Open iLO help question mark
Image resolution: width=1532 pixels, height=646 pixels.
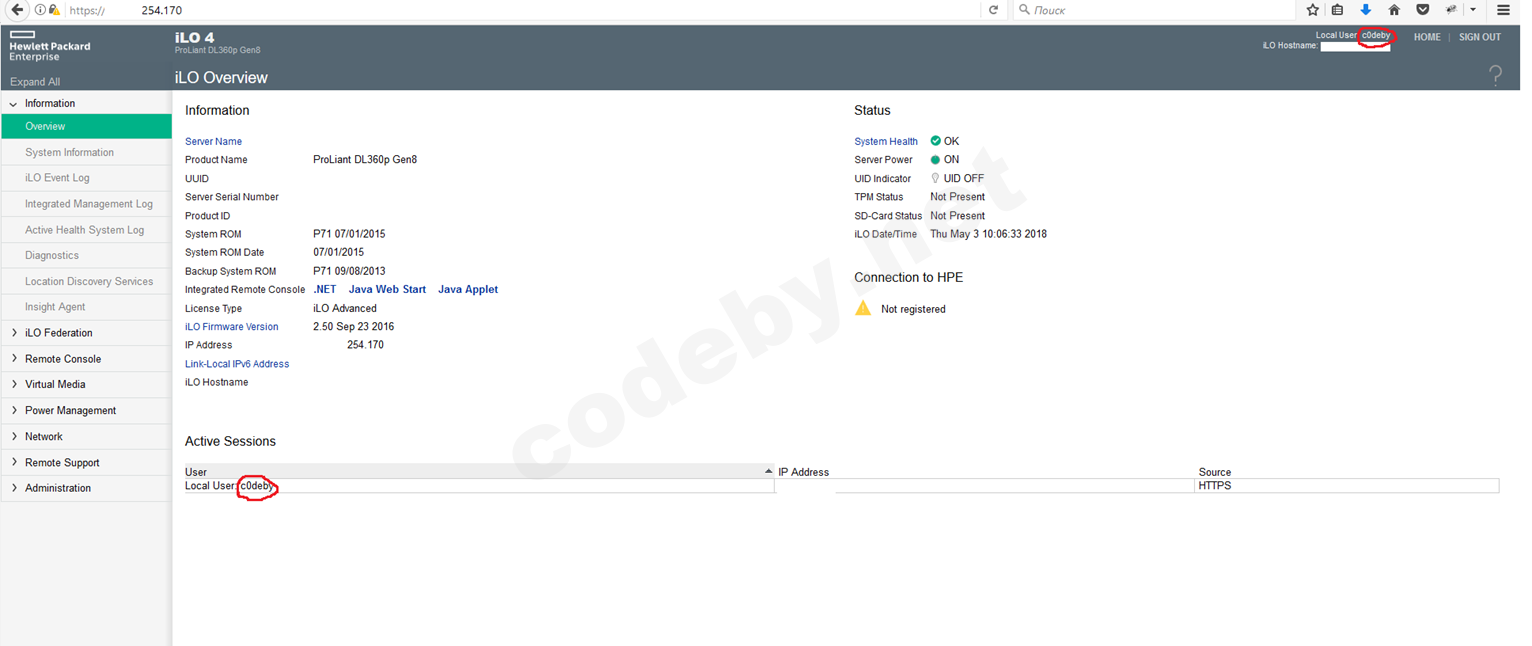tap(1496, 75)
